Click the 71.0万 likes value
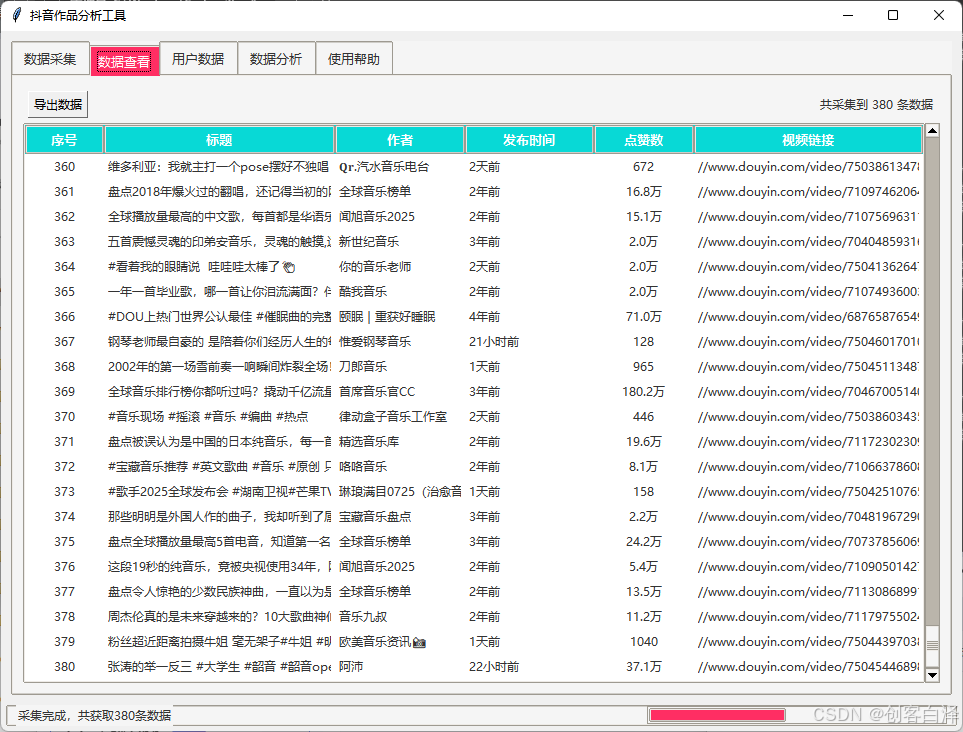Screen dimensions: 963x732 tap(644, 317)
